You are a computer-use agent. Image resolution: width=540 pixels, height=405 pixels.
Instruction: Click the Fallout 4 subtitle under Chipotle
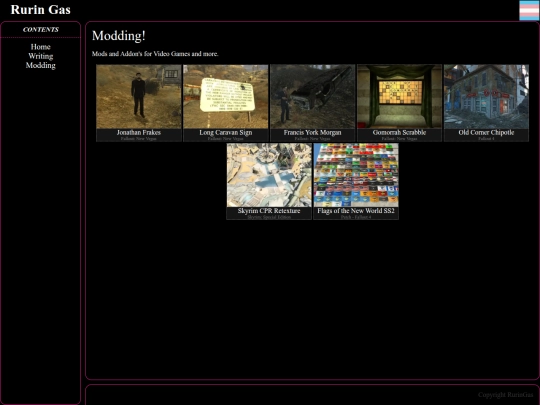coord(486,139)
